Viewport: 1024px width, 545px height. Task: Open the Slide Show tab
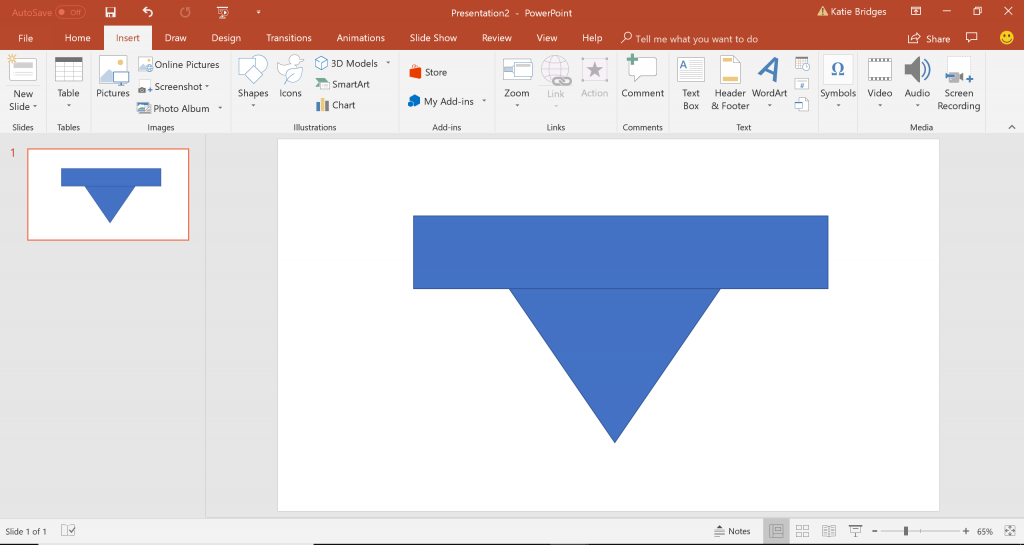[433, 38]
